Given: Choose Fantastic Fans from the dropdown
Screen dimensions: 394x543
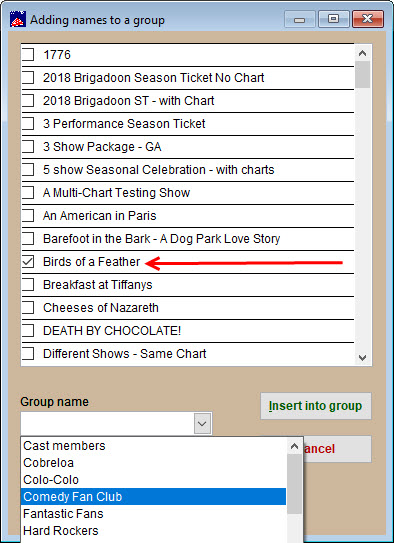Looking at the screenshot, I should click(153, 514).
